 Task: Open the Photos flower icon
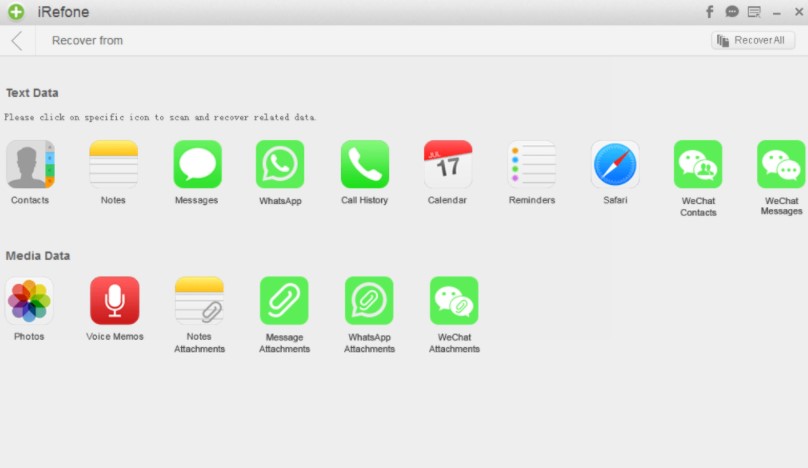pyautogui.click(x=29, y=300)
